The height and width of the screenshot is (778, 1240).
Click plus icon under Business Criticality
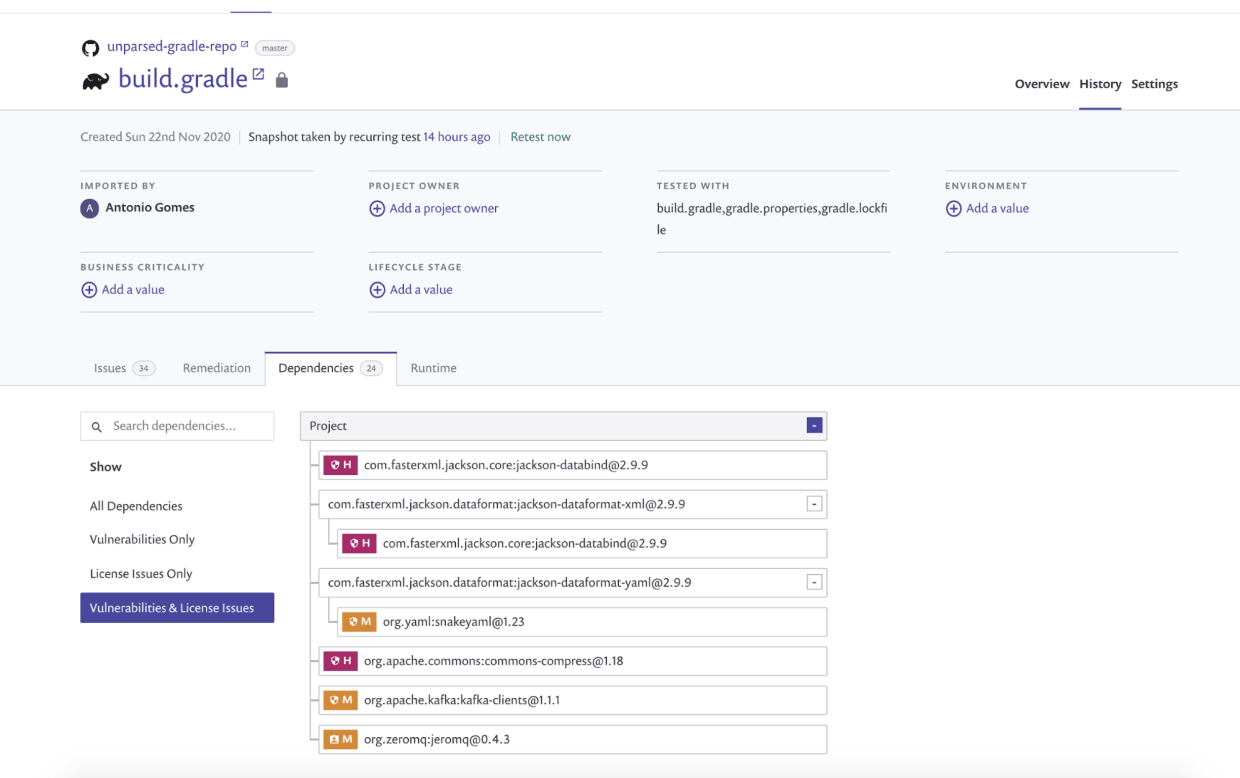point(89,290)
